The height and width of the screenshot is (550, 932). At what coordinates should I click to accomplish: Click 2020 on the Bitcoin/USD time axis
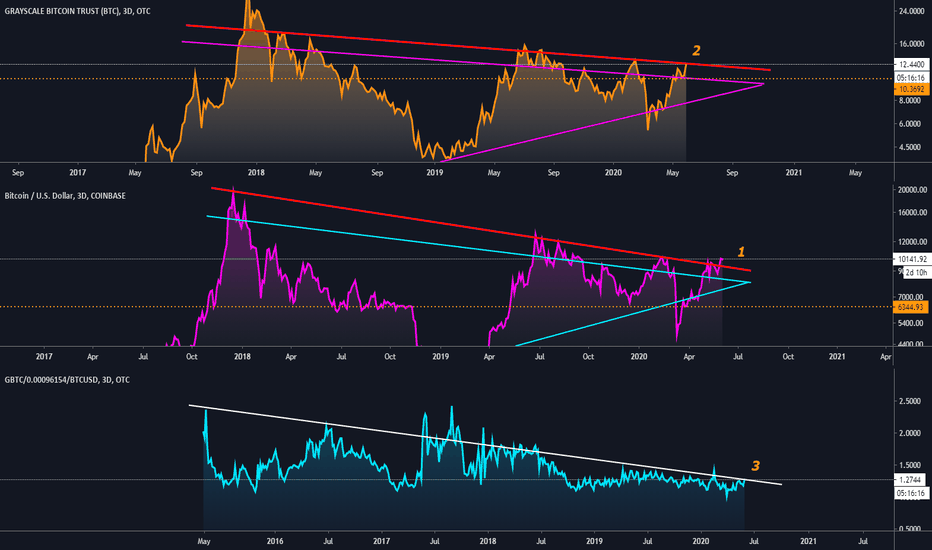pyautogui.click(x=638, y=357)
